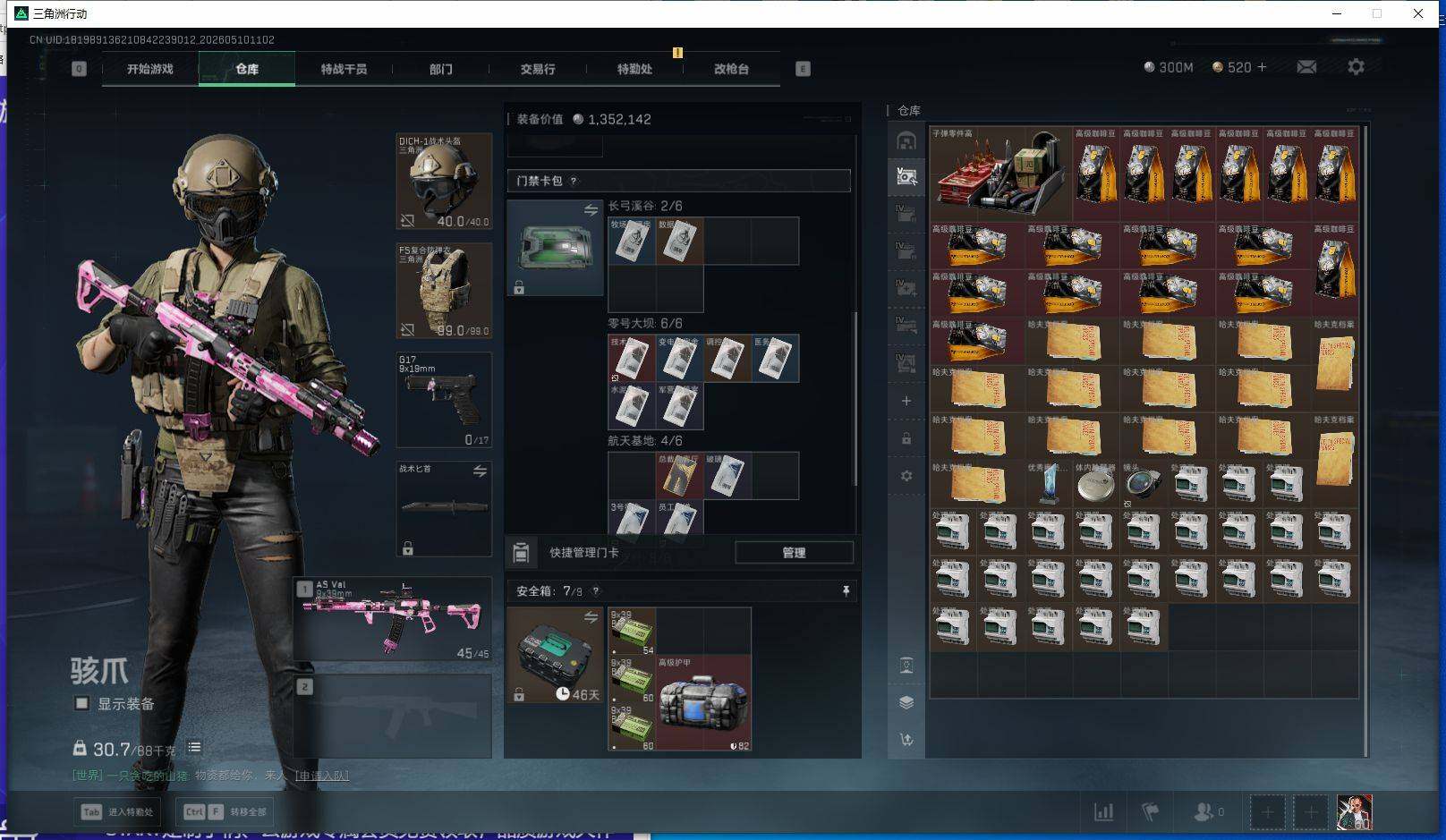The height and width of the screenshot is (840, 1446).
Task: Toggle the pin icon on 安全箱 panel
Action: click(845, 590)
